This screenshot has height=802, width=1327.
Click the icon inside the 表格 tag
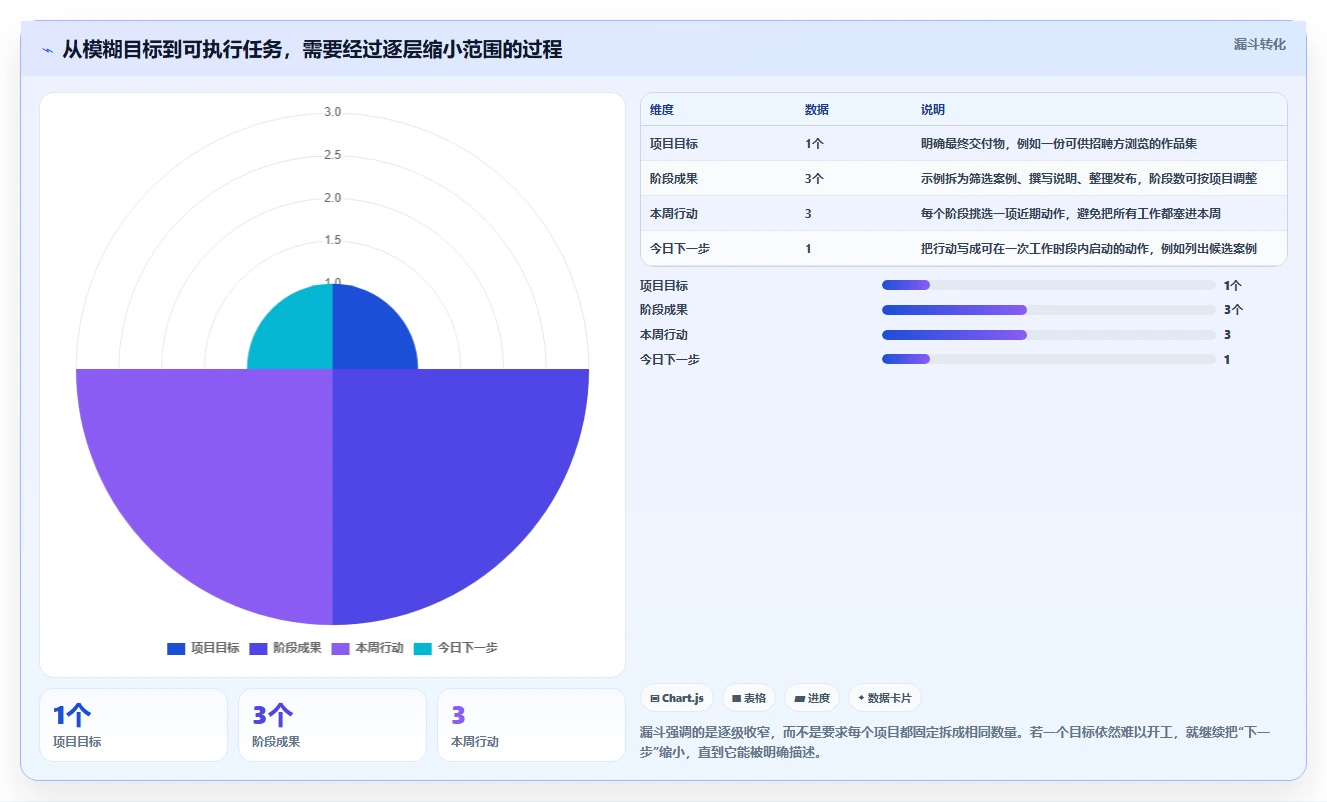(736, 698)
